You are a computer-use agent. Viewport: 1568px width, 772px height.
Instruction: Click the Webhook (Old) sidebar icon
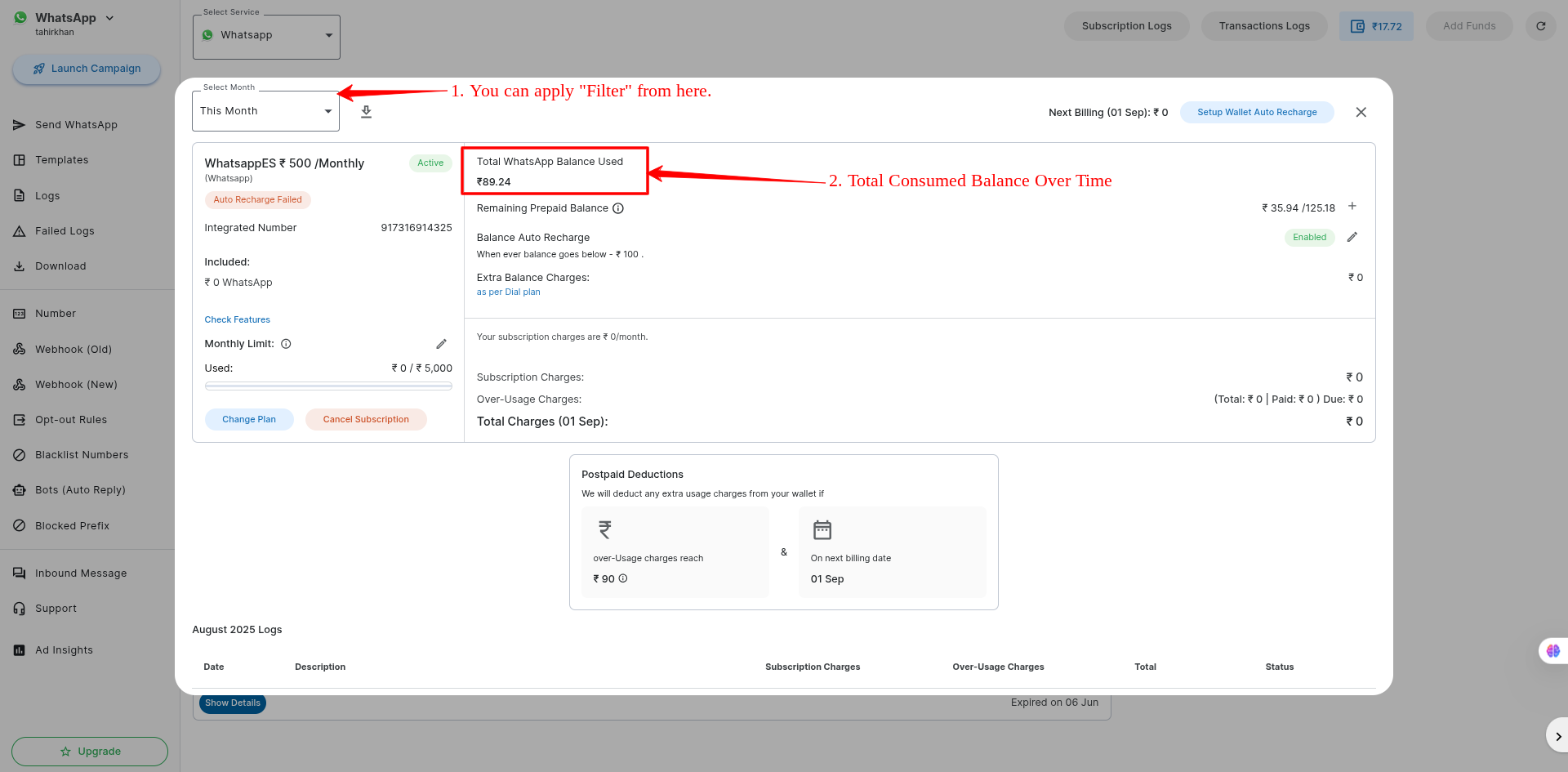point(19,350)
